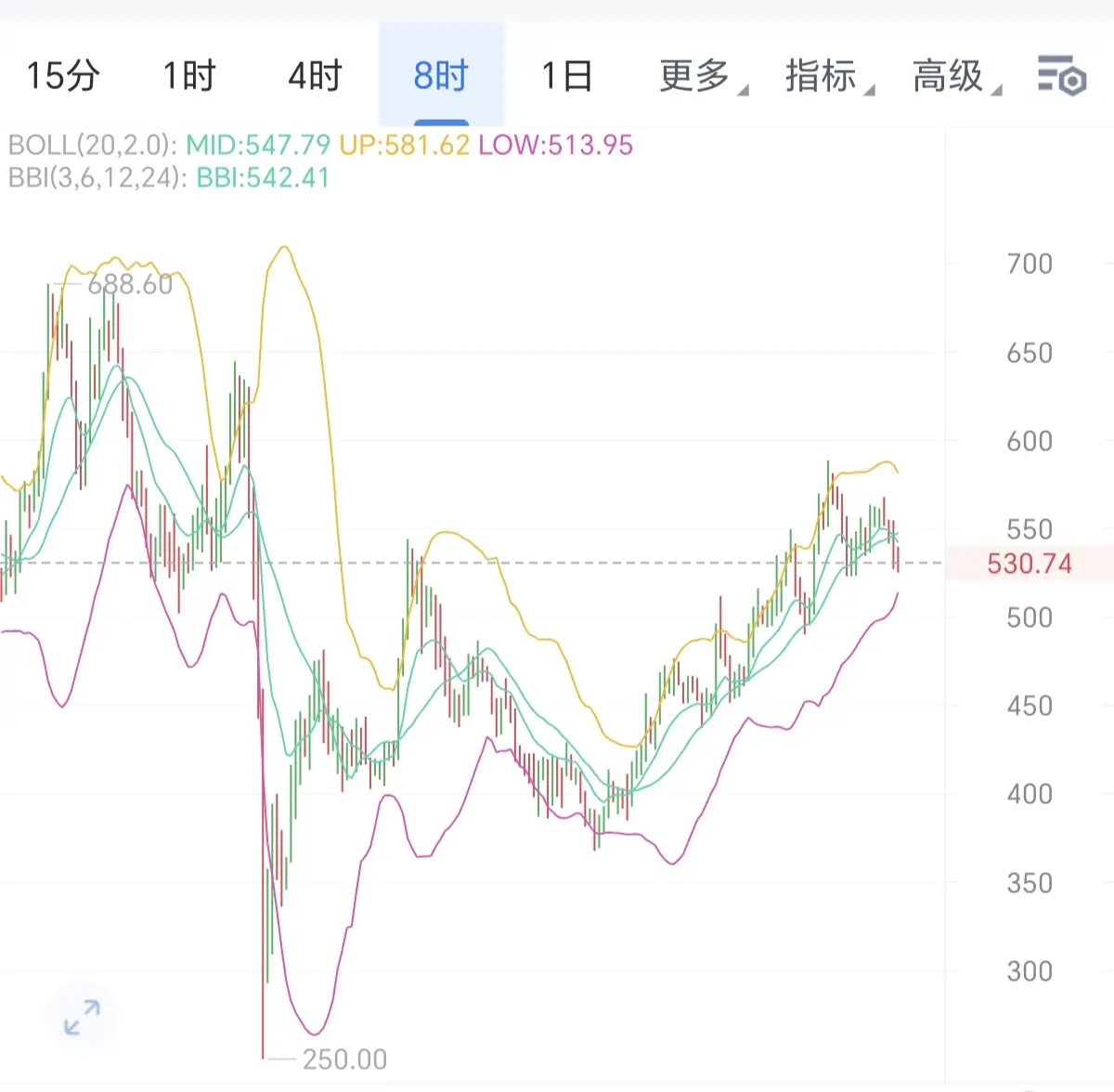This screenshot has height=1092, width=1114.
Task: Select the BBI(3,6,12,24) indicator label
Action: coord(97,176)
